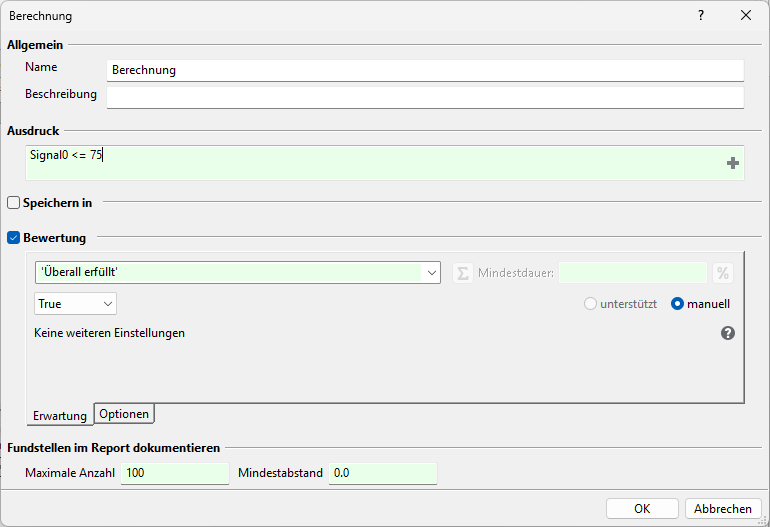Close the Berechnung dialog
The image size is (770, 527).
746,15
